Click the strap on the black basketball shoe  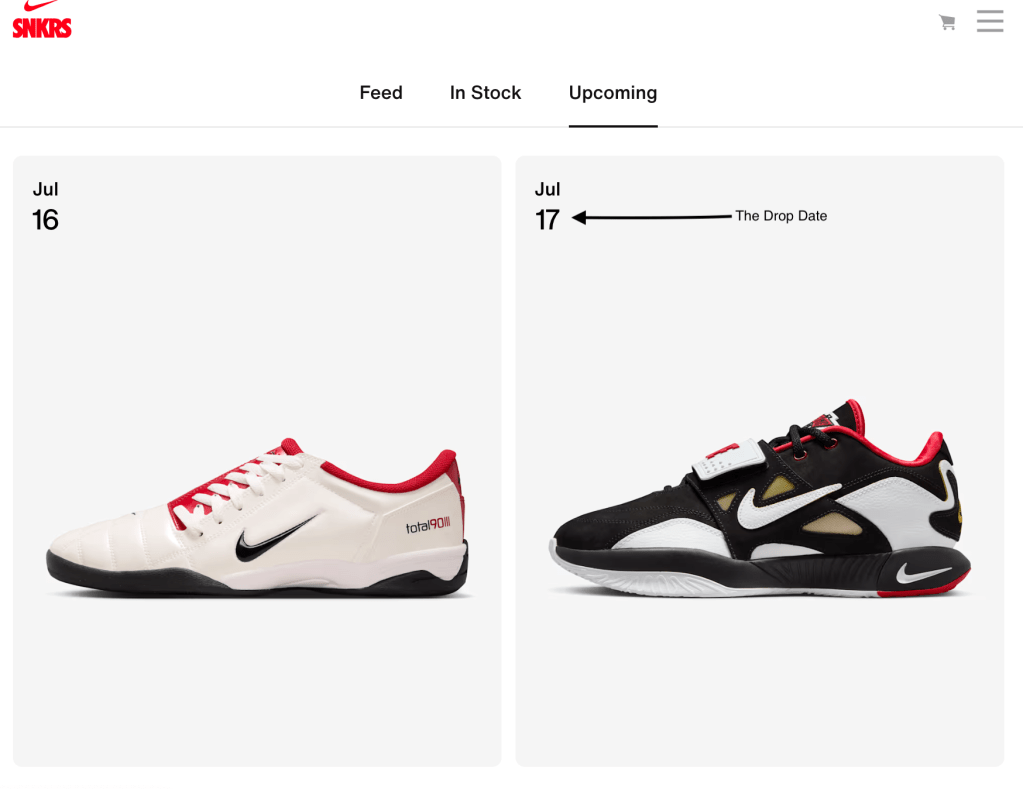(728, 460)
